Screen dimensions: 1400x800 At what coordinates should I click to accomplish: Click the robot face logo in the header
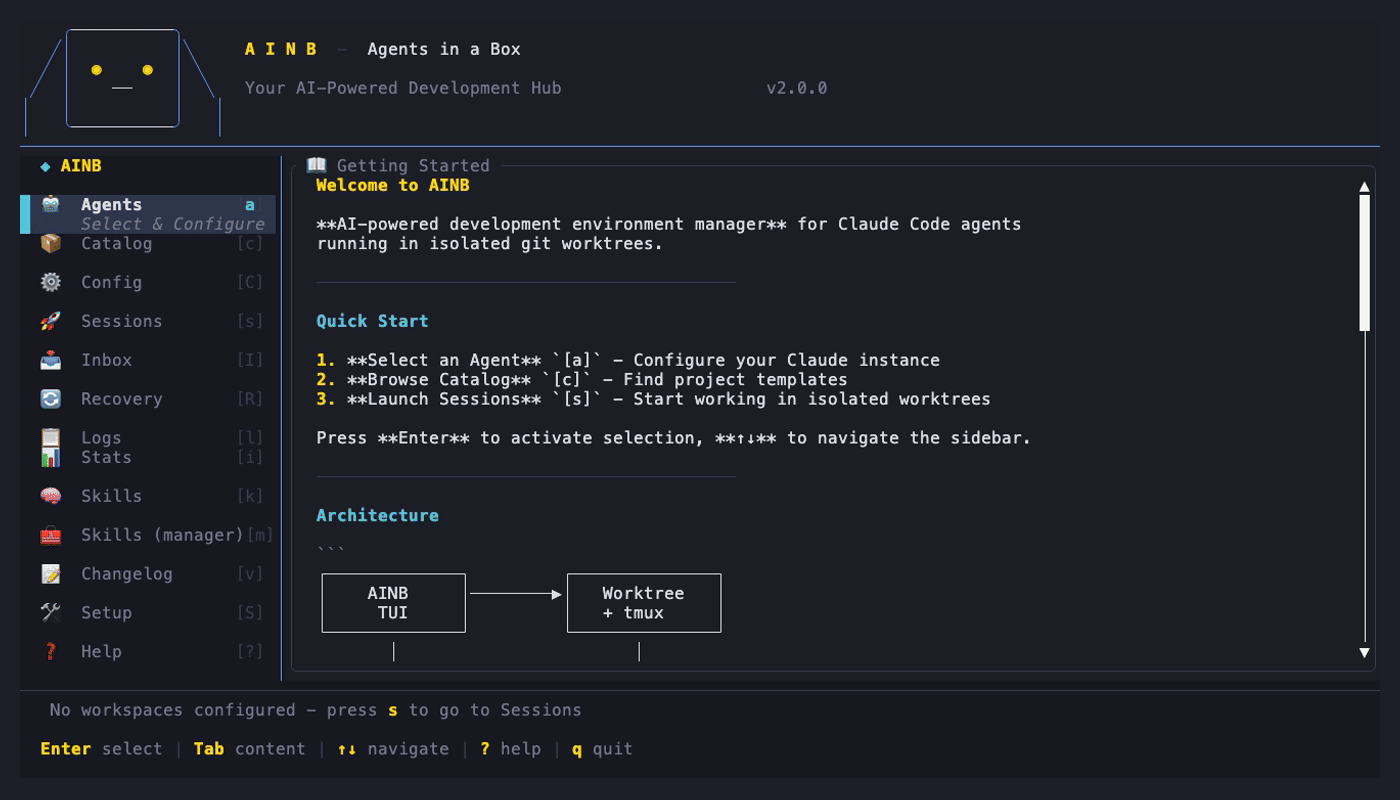coord(122,80)
